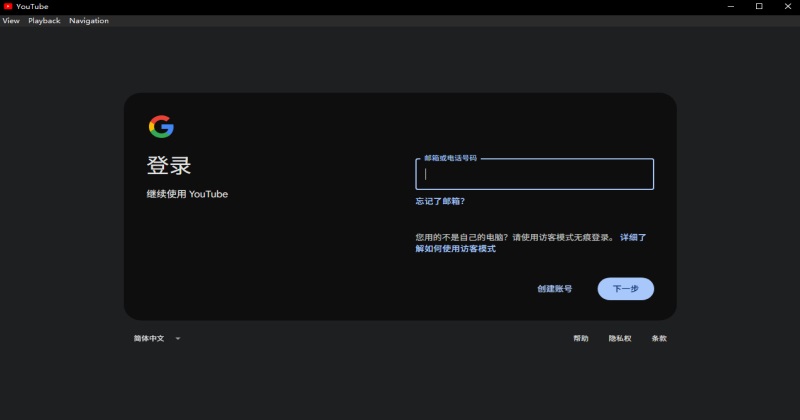Click the 继续使用 YouTube text
The width and height of the screenshot is (800, 420).
click(x=187, y=194)
